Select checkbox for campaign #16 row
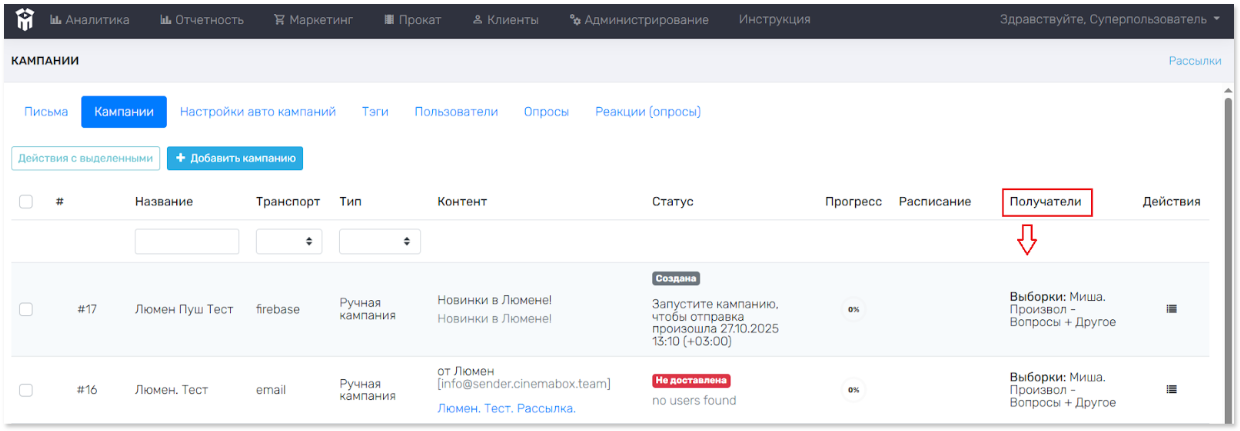The image size is (1240, 431). (x=26, y=389)
